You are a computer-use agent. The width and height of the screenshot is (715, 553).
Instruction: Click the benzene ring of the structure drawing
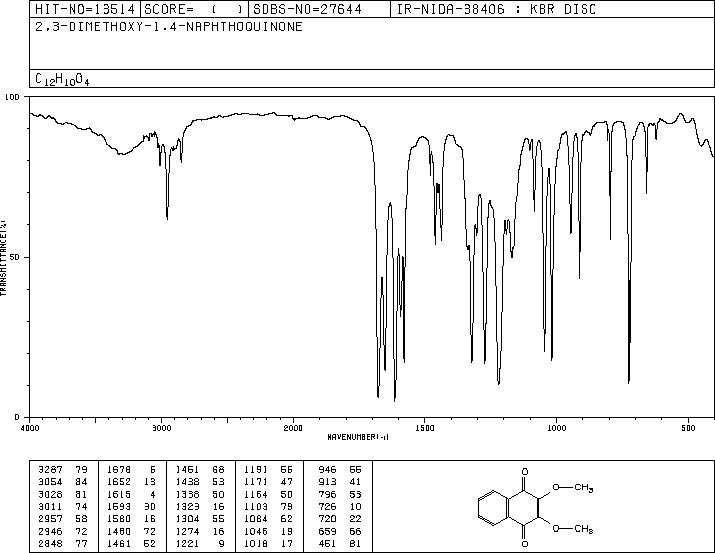[x=494, y=507]
